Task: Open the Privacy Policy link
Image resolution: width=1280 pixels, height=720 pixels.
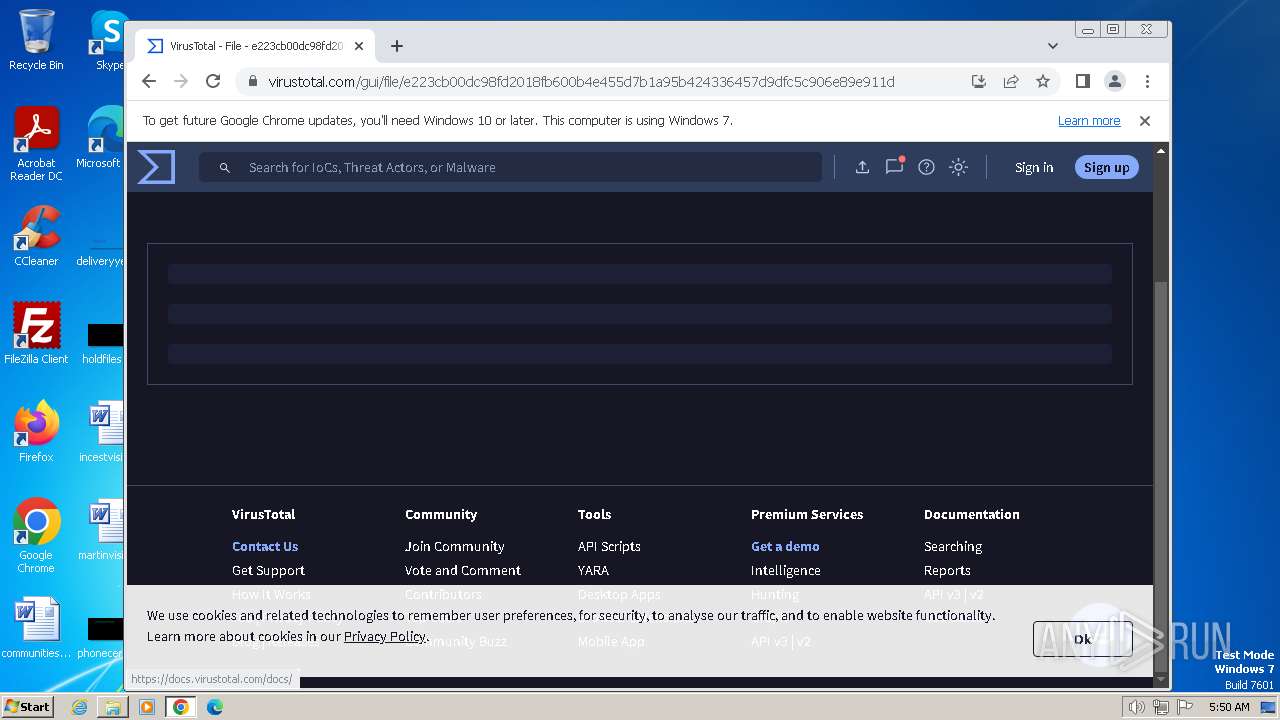Action: point(385,637)
